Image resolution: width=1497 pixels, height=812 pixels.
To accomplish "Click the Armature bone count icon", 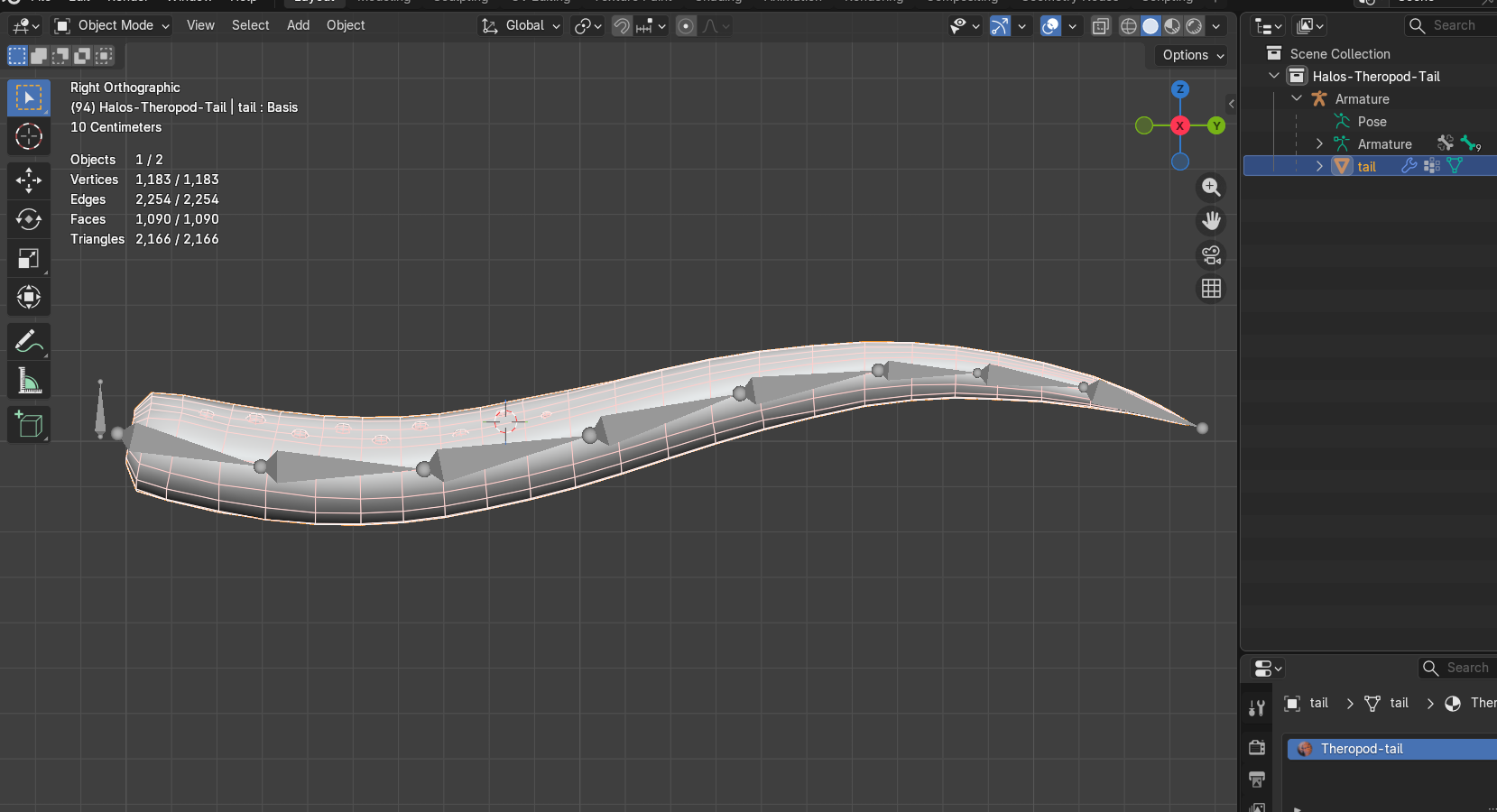I will point(1471,143).
